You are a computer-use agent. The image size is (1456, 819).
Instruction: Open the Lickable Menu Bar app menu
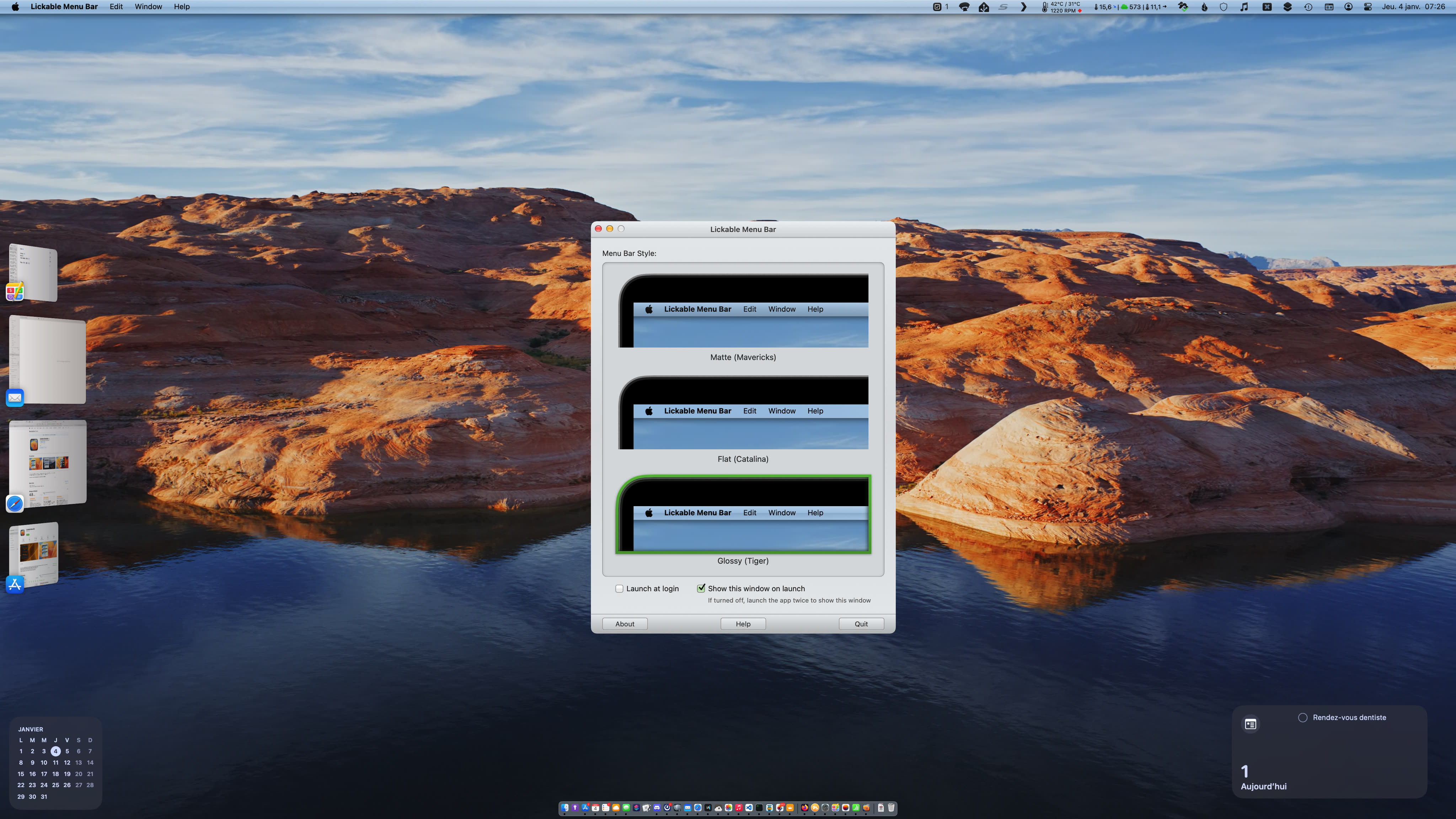point(64,7)
